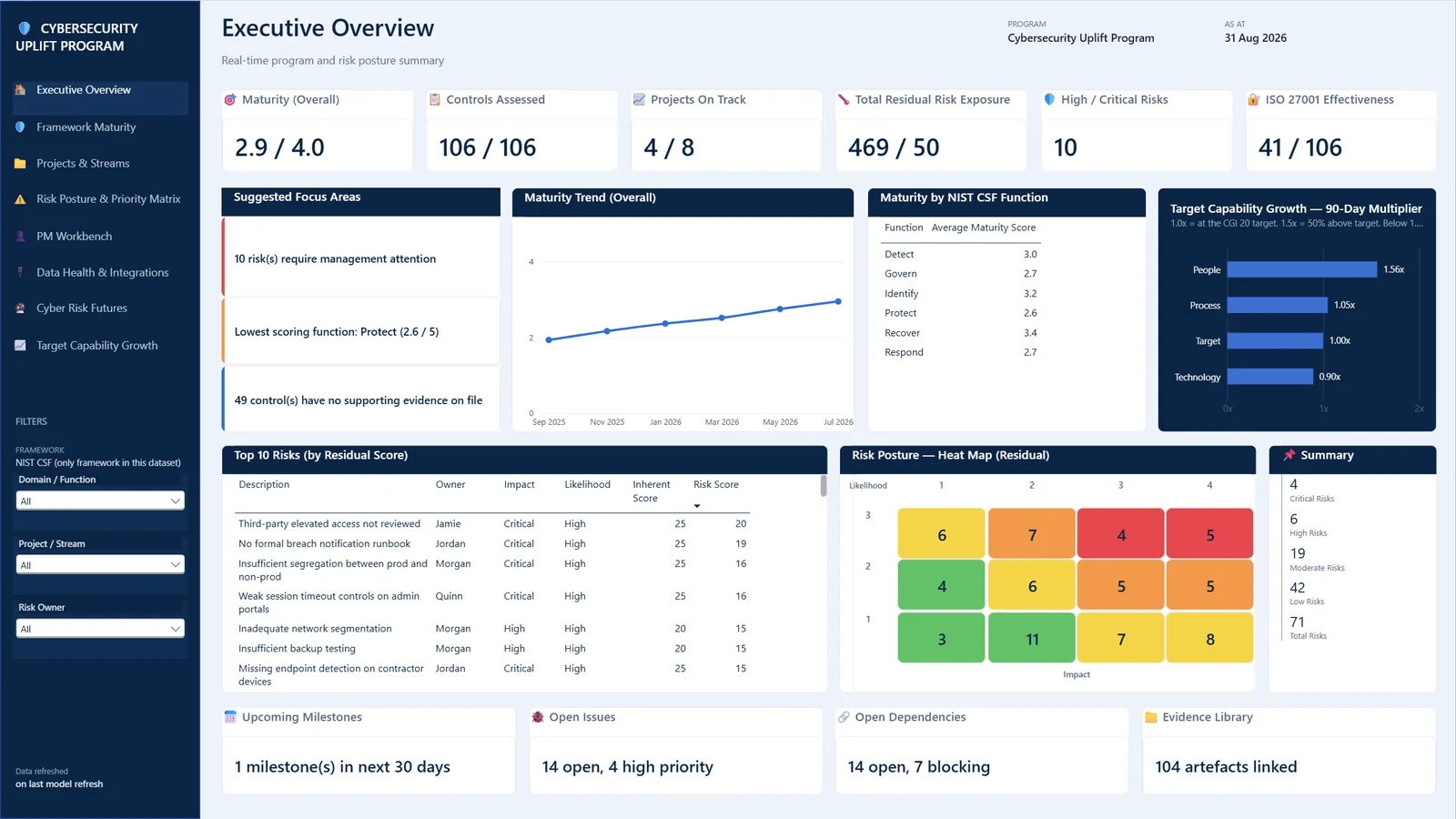Click the green heat map cell showing 11
This screenshot has width=1456, height=819.
click(x=1032, y=639)
